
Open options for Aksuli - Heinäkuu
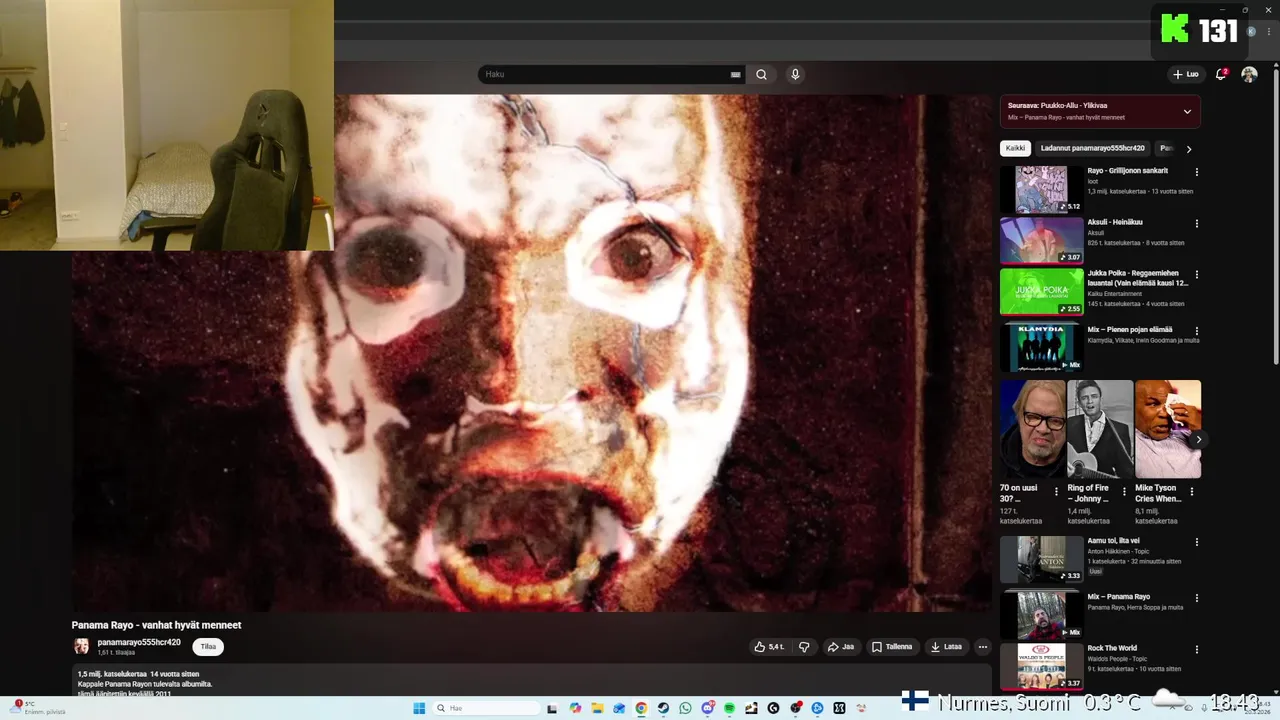(x=1197, y=223)
